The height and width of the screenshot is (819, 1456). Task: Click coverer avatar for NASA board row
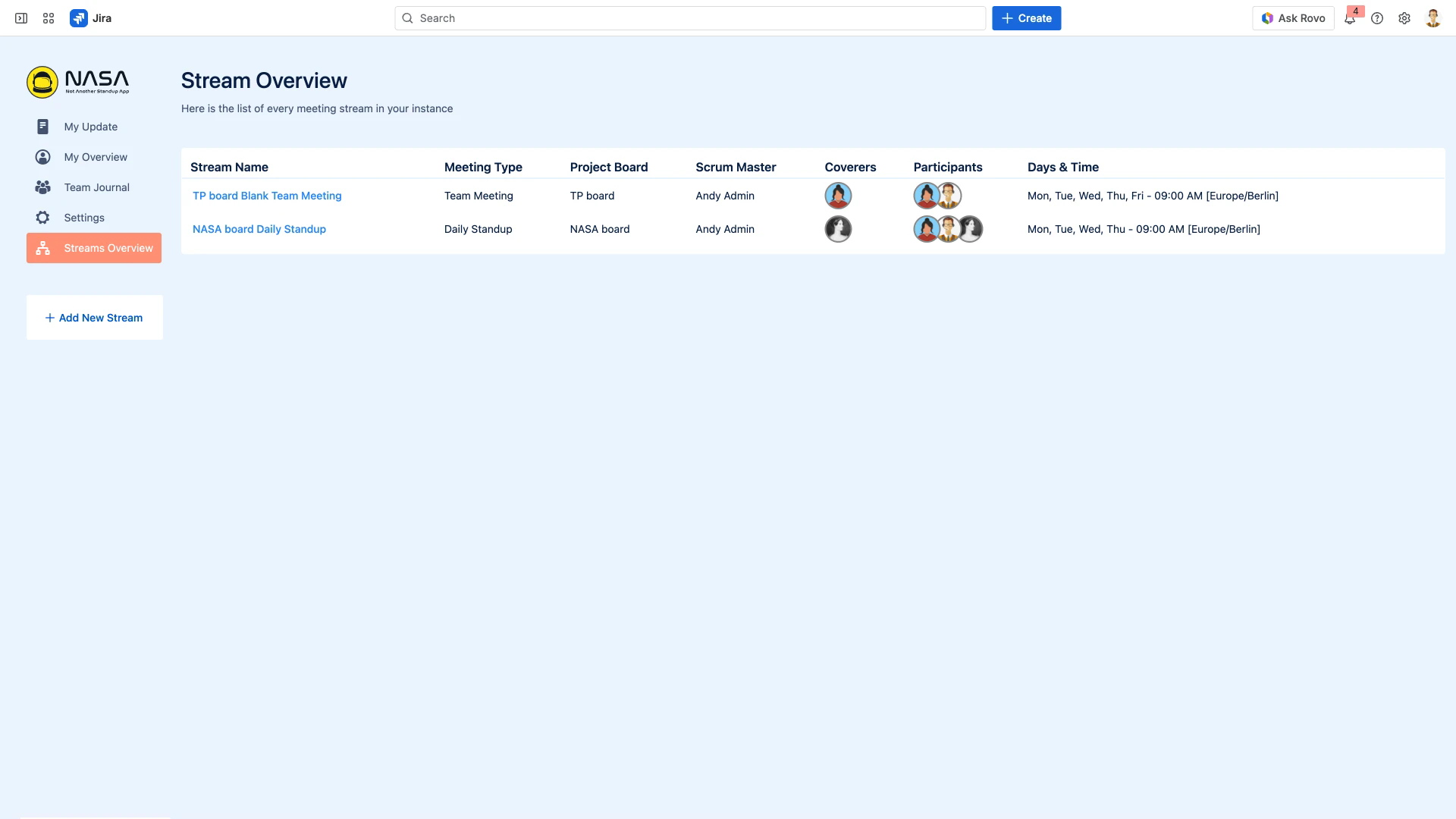point(838,229)
